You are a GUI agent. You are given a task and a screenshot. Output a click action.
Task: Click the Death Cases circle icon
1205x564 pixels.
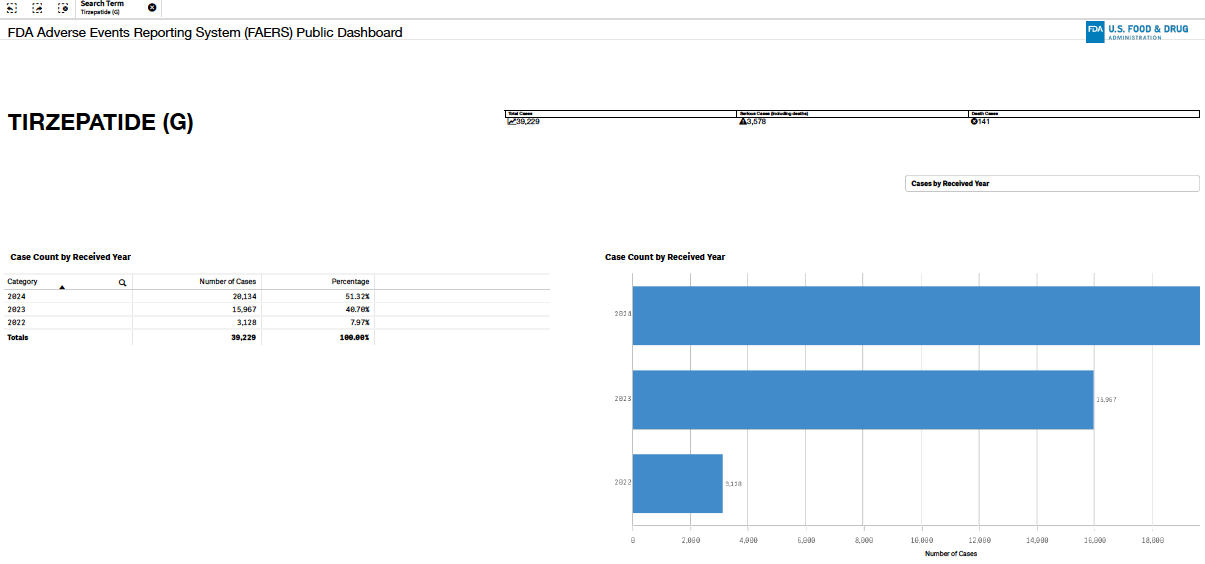pyautogui.click(x=974, y=121)
